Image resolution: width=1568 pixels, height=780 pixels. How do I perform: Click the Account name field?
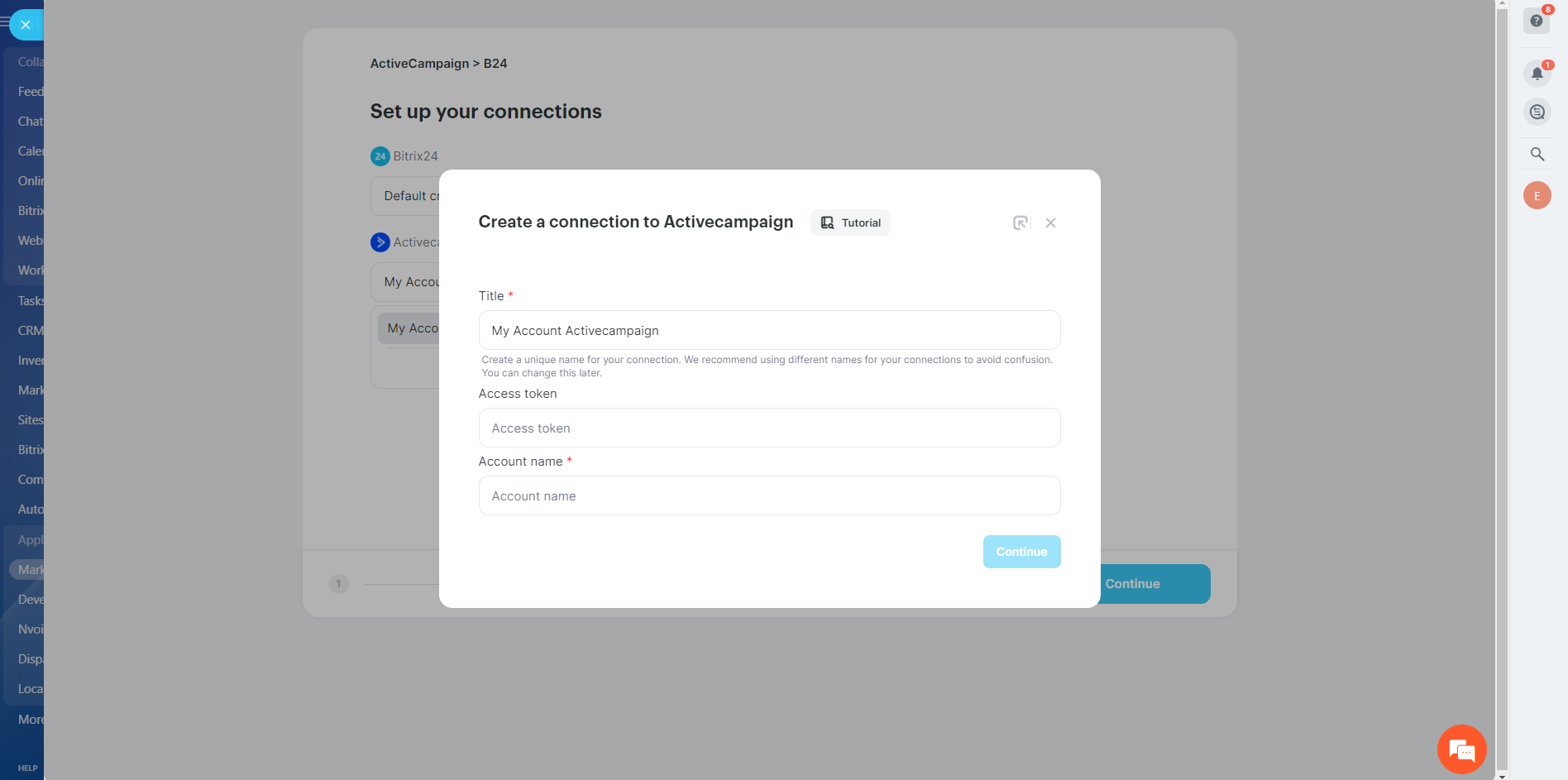pyautogui.click(x=769, y=495)
